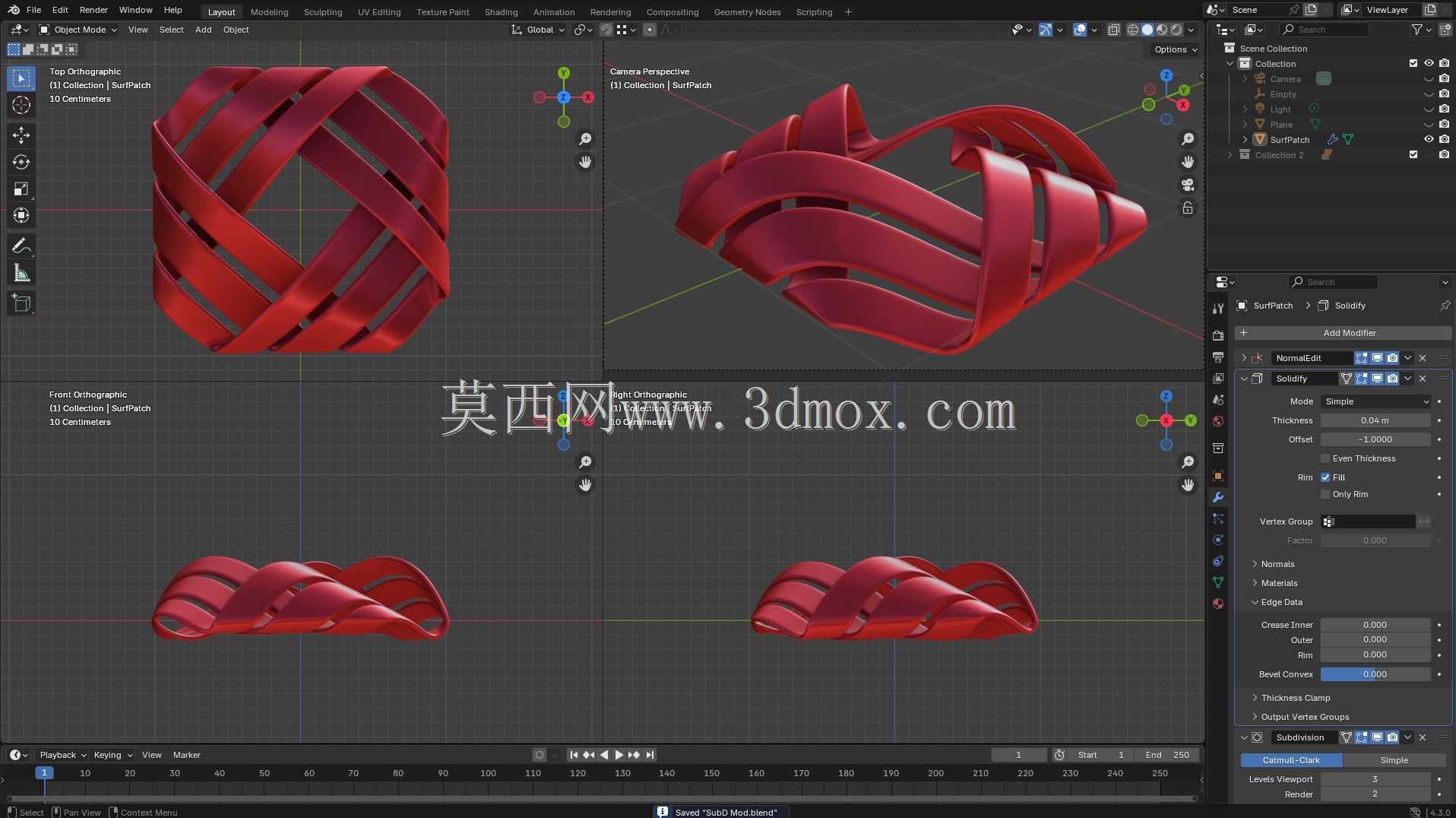
Task: Switch to rendered viewport shading icon
Action: point(1176,30)
